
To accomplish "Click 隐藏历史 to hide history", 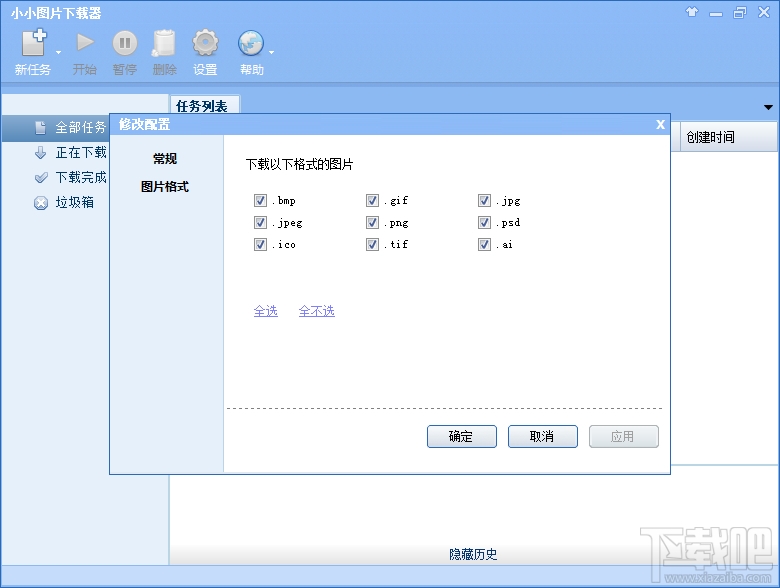I will coord(473,554).
